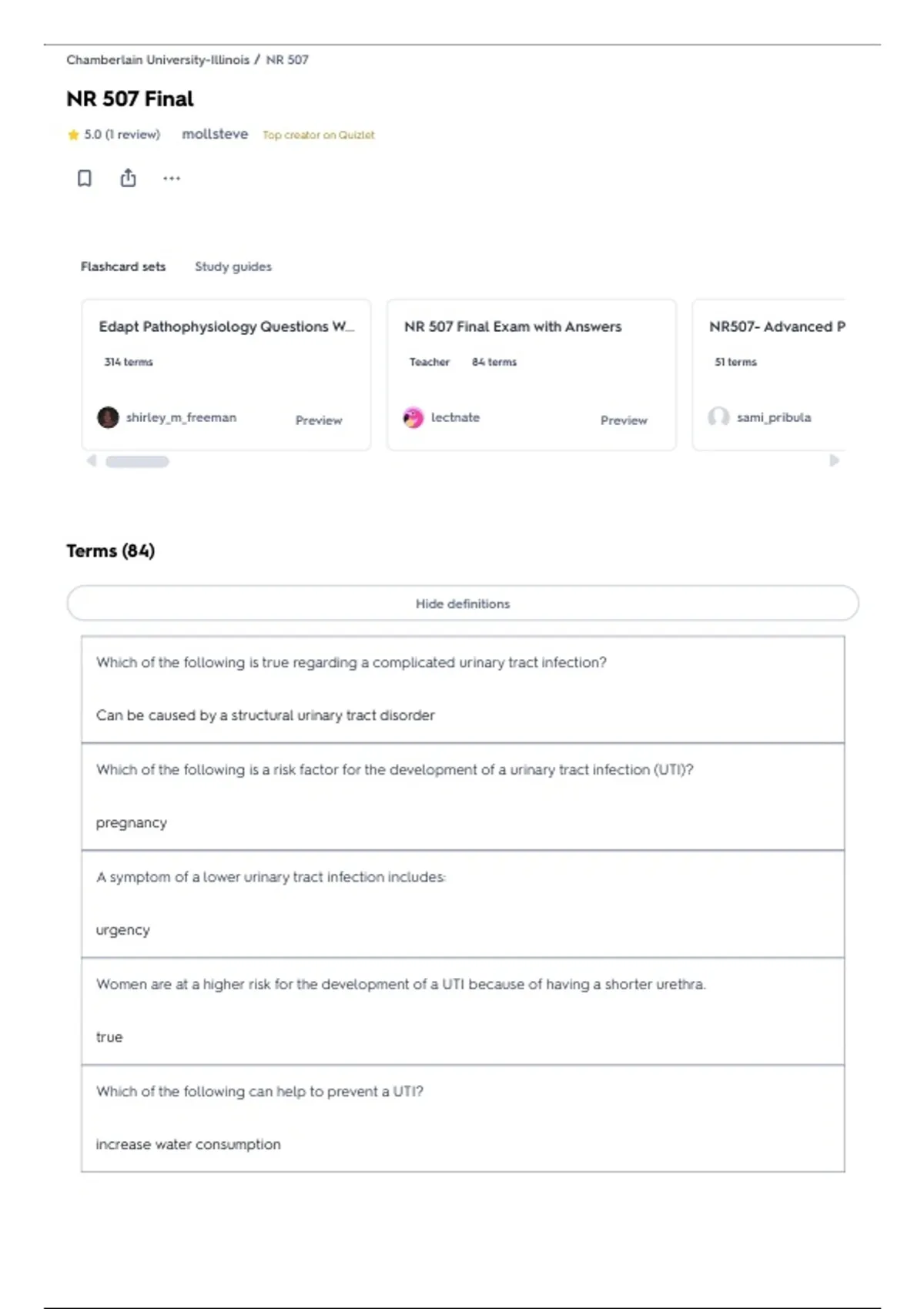The image size is (924, 1309).
Task: Click the yellow star rating icon
Action: point(73,135)
